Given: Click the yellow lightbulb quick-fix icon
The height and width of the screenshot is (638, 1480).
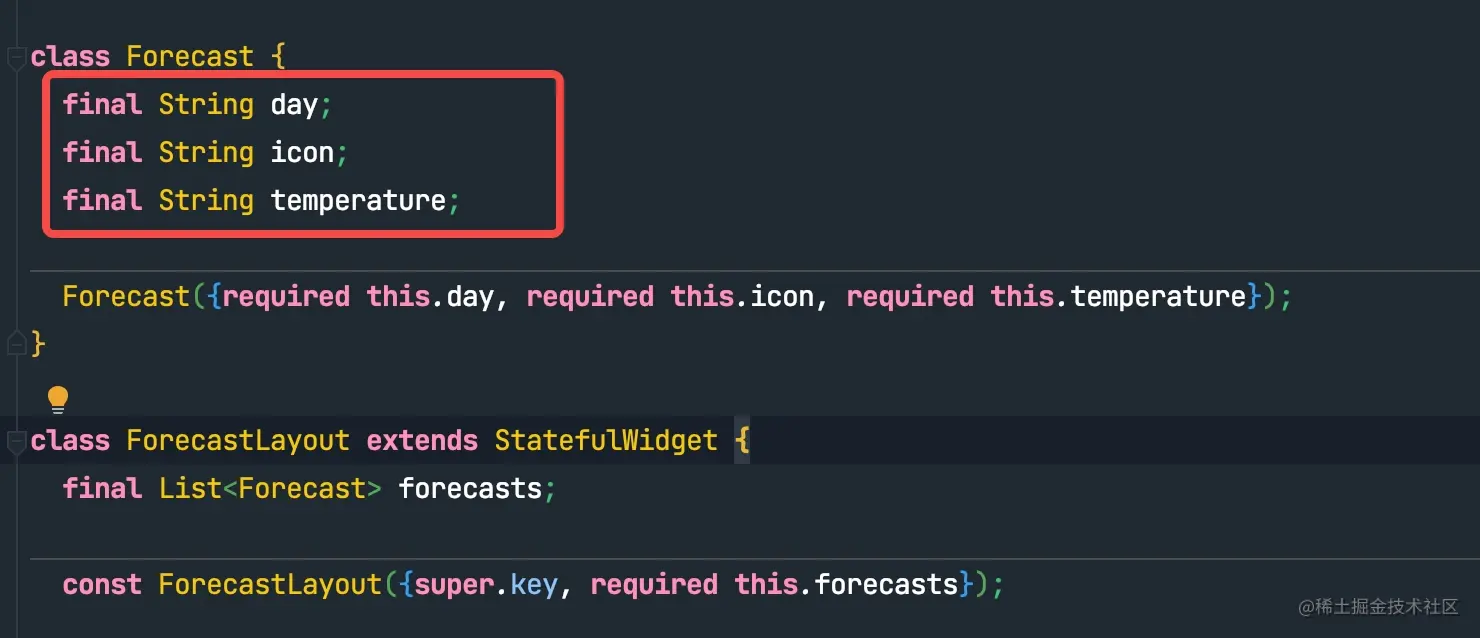Looking at the screenshot, I should click(x=58, y=400).
